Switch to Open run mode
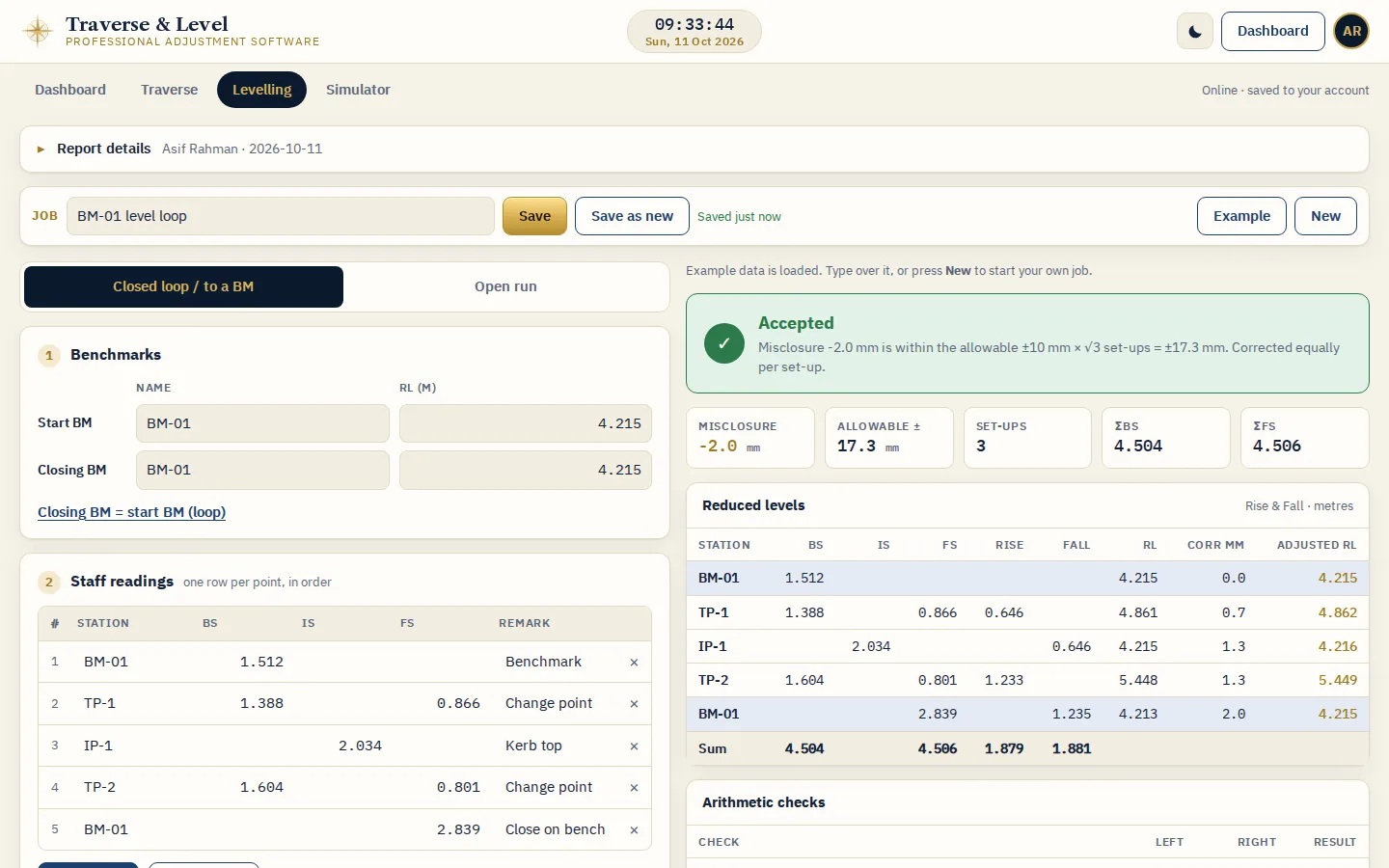Image resolution: width=1389 pixels, height=868 pixels. coord(505,286)
